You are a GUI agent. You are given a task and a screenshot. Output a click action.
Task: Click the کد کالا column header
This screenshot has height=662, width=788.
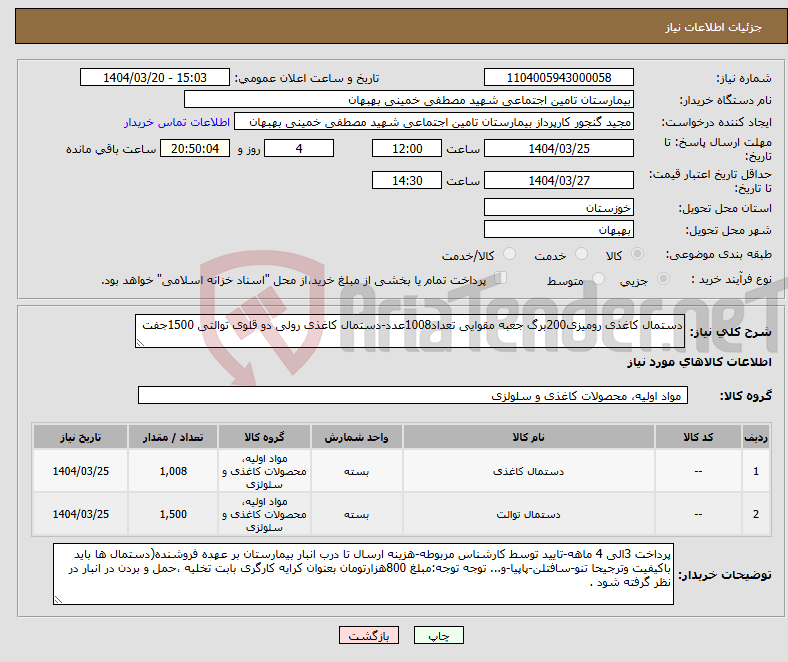[x=698, y=437]
